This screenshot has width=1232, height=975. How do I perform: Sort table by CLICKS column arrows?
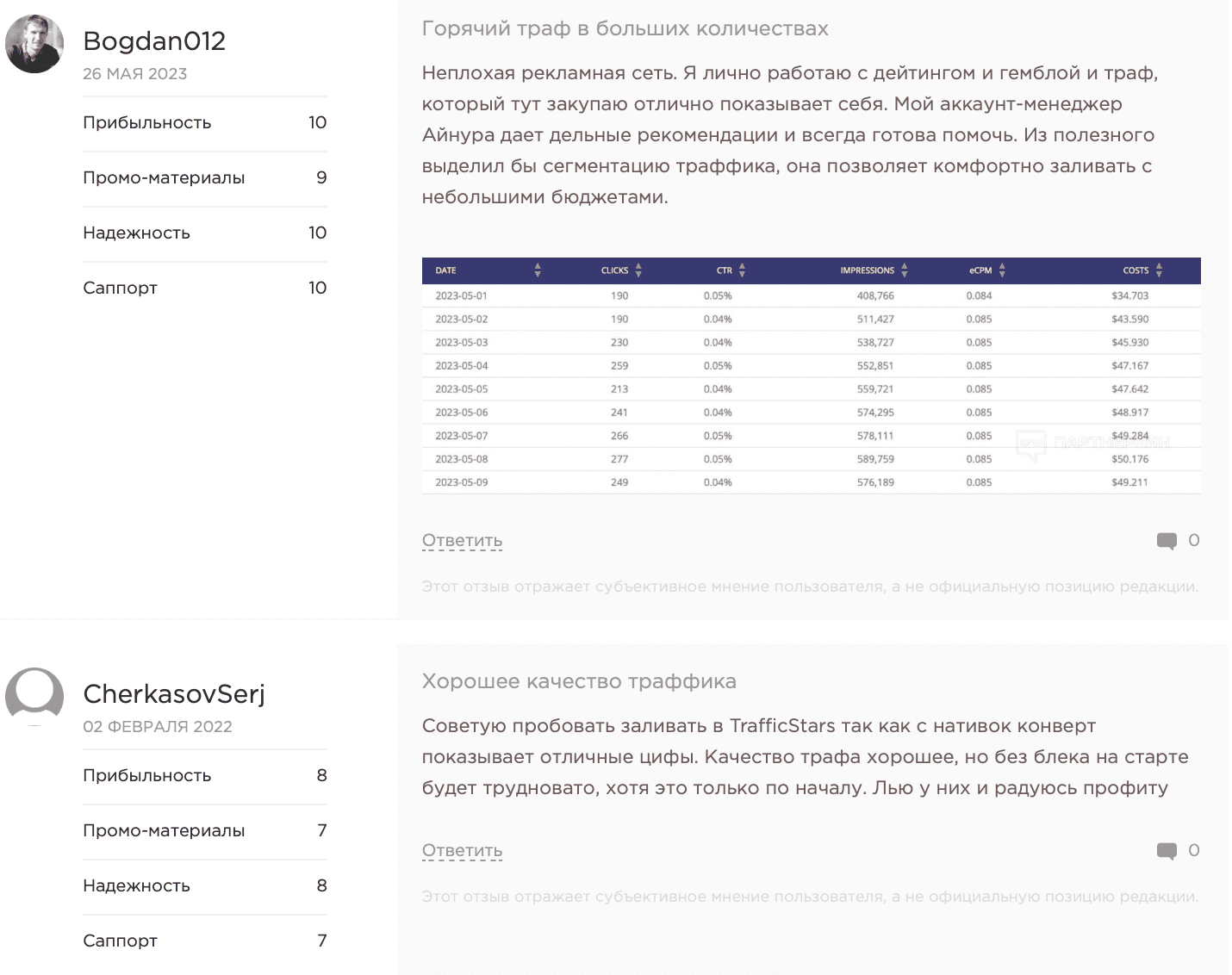(638, 270)
